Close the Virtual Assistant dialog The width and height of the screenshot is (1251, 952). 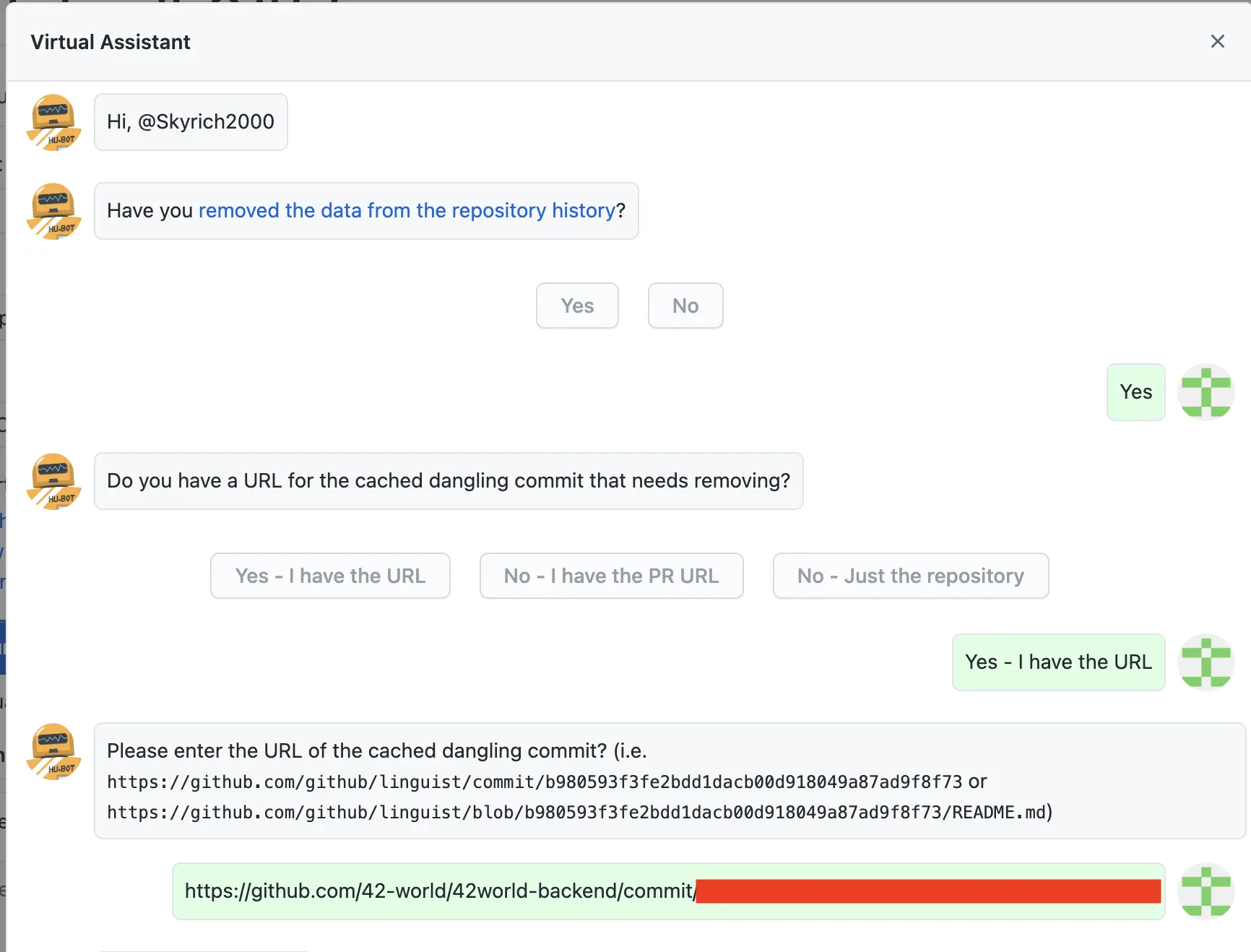click(1217, 42)
